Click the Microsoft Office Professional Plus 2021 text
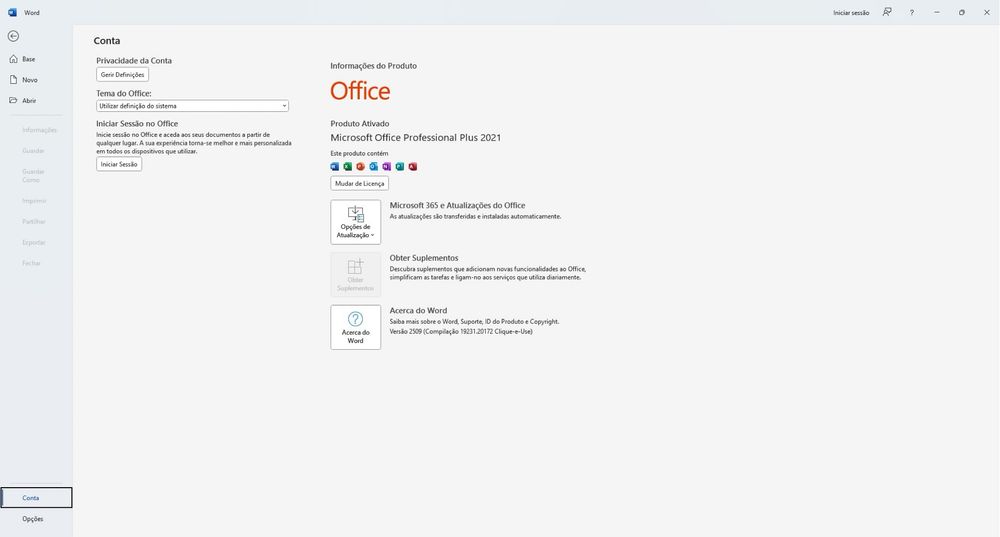Image resolution: width=1000 pixels, height=537 pixels. (416, 138)
